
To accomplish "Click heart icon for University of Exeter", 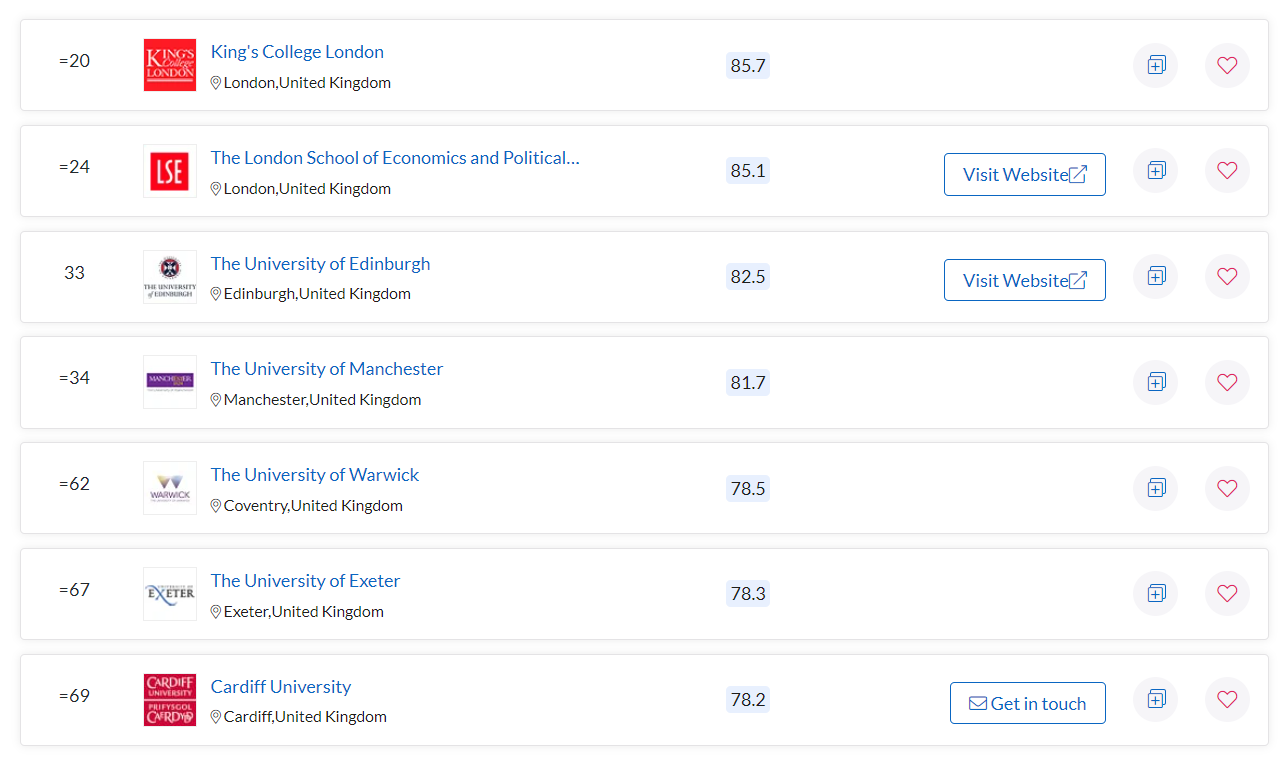I will pyautogui.click(x=1227, y=593).
